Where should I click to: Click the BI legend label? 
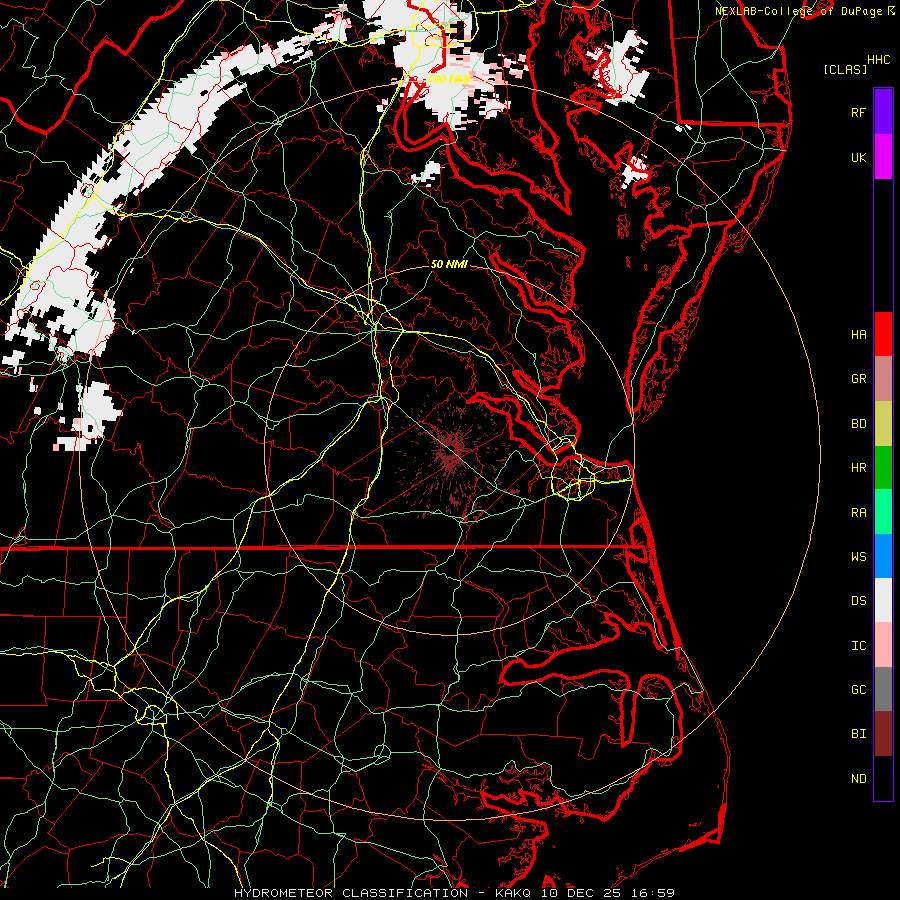coord(858,734)
